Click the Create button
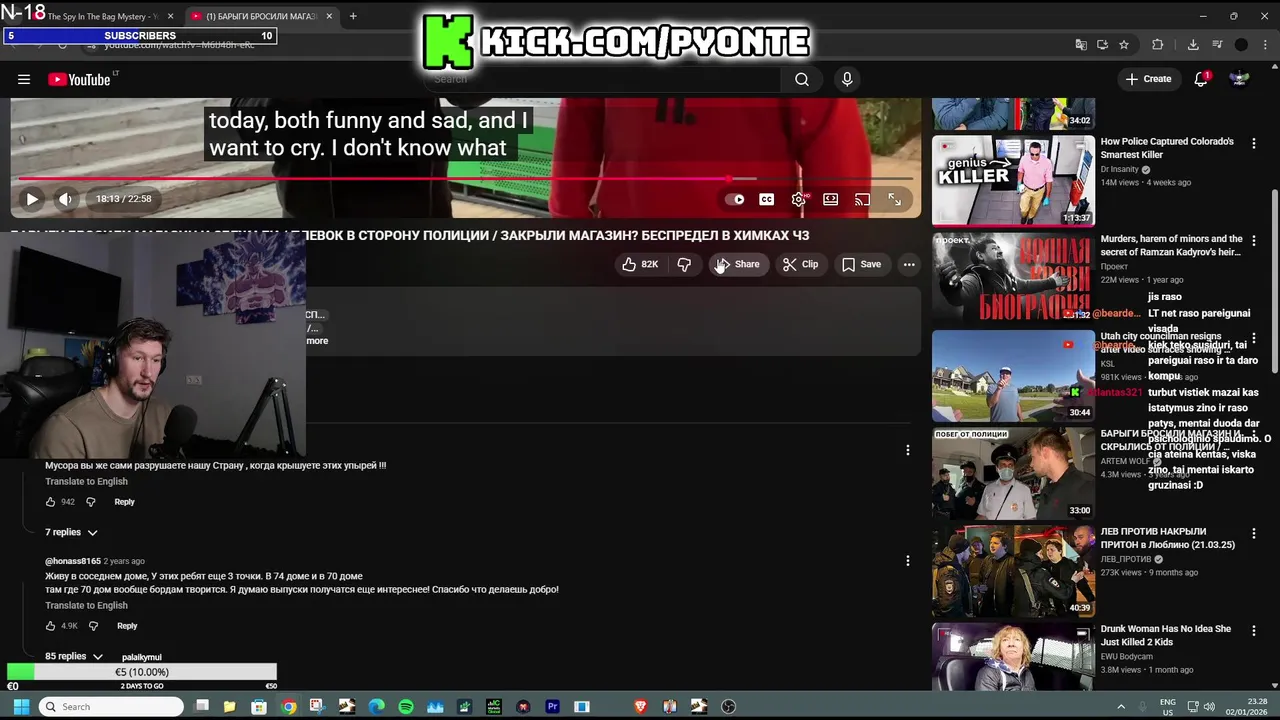Screen dimensions: 1280x720 pyautogui.click(x=1148, y=79)
